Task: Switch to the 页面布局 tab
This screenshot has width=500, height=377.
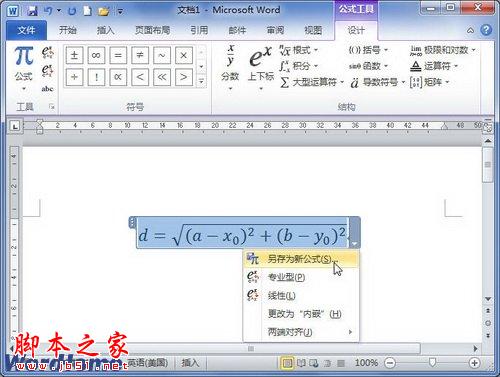Action: [152, 30]
